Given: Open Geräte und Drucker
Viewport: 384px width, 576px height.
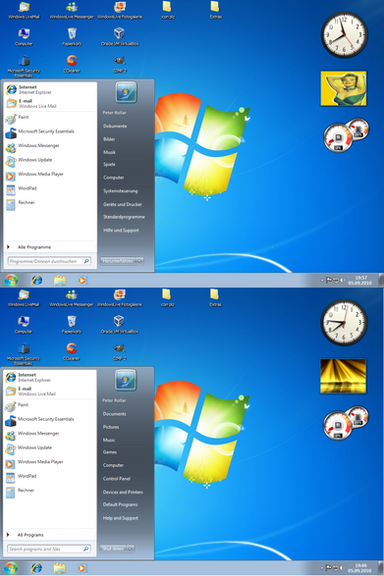Looking at the screenshot, I should point(122,204).
